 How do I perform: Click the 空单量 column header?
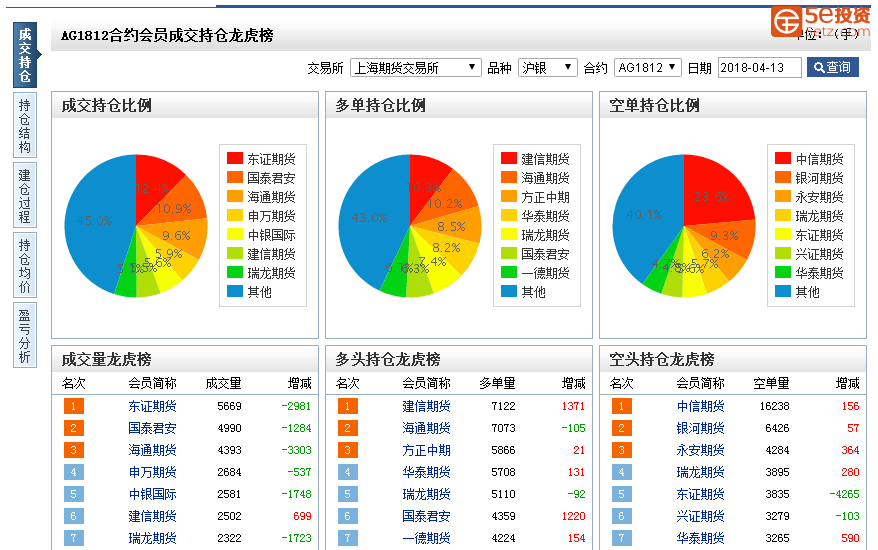771,384
